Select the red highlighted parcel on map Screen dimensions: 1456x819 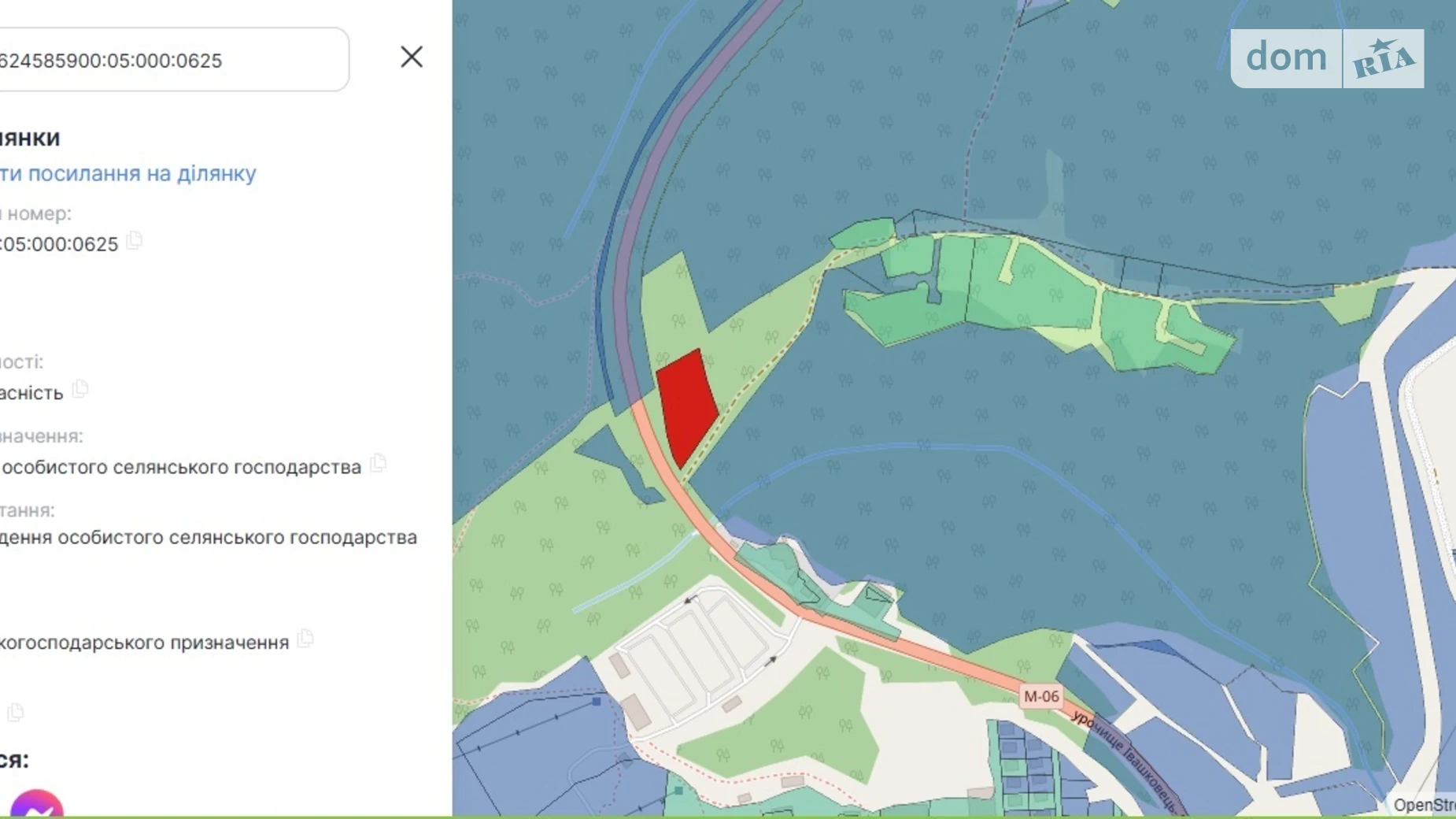tap(686, 406)
